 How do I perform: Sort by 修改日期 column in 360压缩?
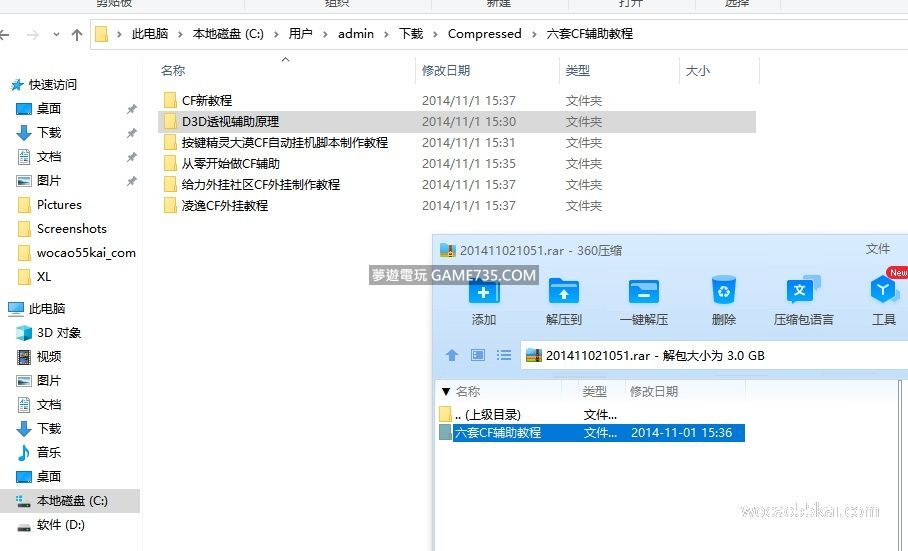click(654, 391)
